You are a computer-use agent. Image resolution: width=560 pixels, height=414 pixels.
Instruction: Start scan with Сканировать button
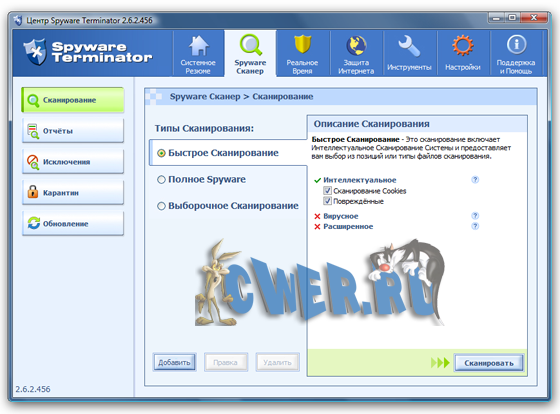tap(489, 363)
